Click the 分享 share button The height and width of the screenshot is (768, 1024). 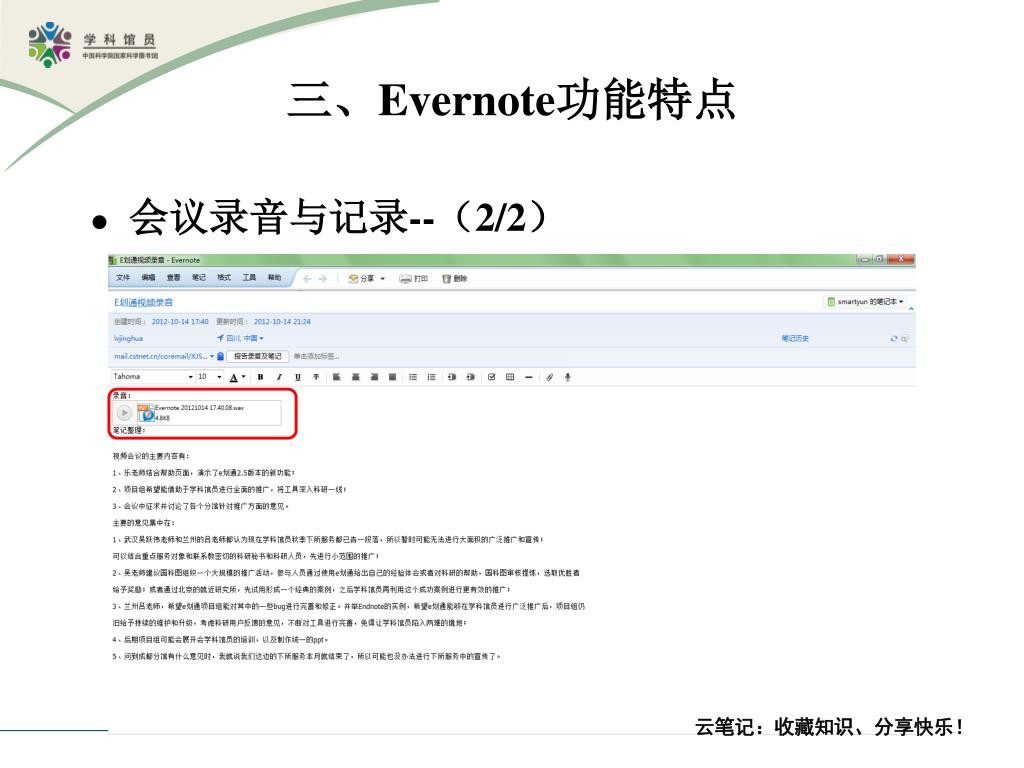point(361,279)
